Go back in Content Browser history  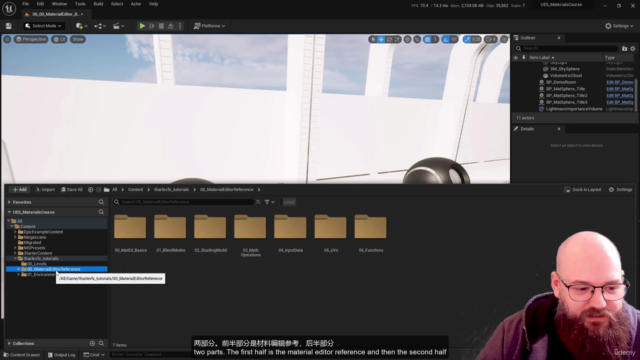pos(91,190)
